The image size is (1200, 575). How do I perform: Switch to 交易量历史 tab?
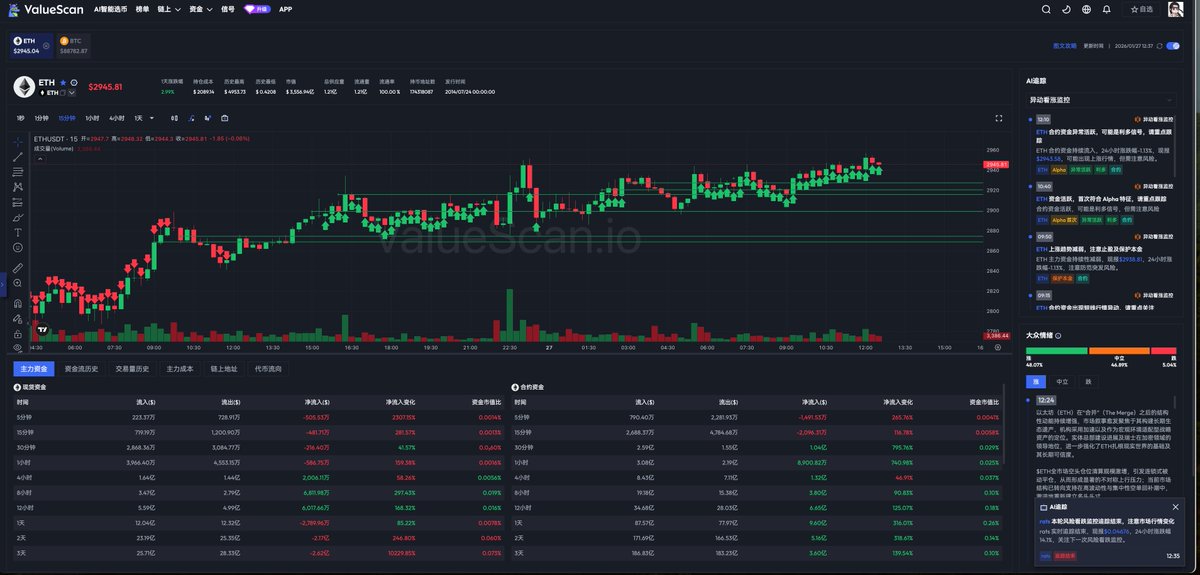(x=132, y=369)
